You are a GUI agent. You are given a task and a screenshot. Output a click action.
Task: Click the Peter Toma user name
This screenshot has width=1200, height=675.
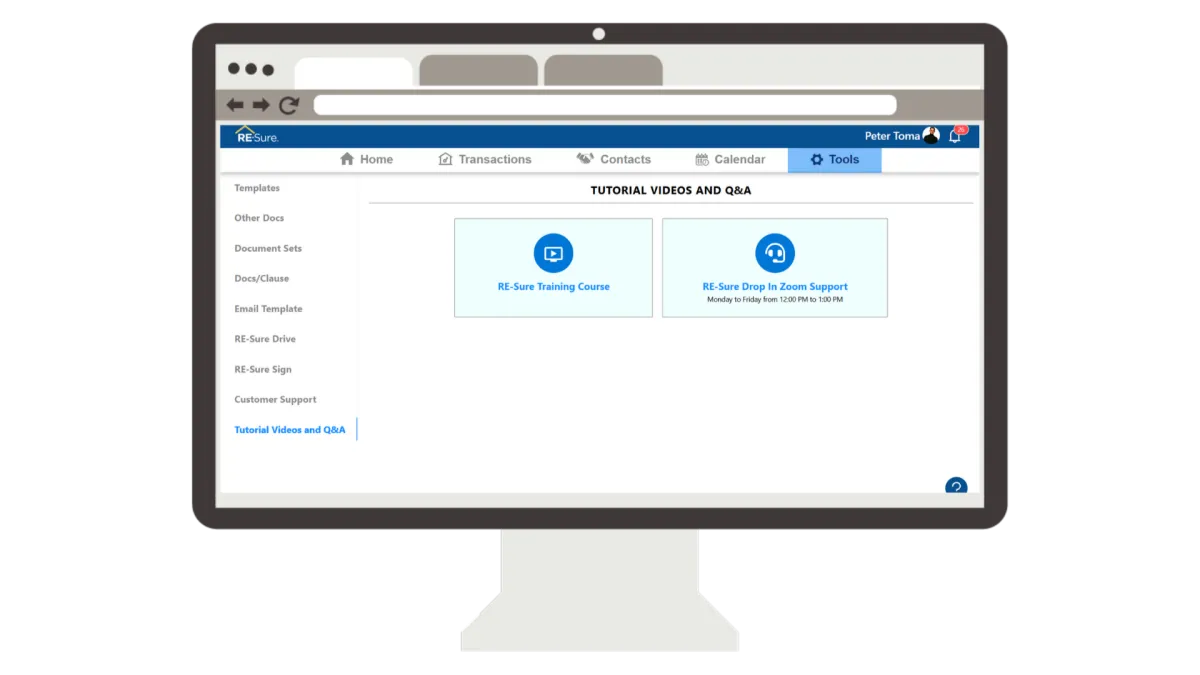click(892, 136)
